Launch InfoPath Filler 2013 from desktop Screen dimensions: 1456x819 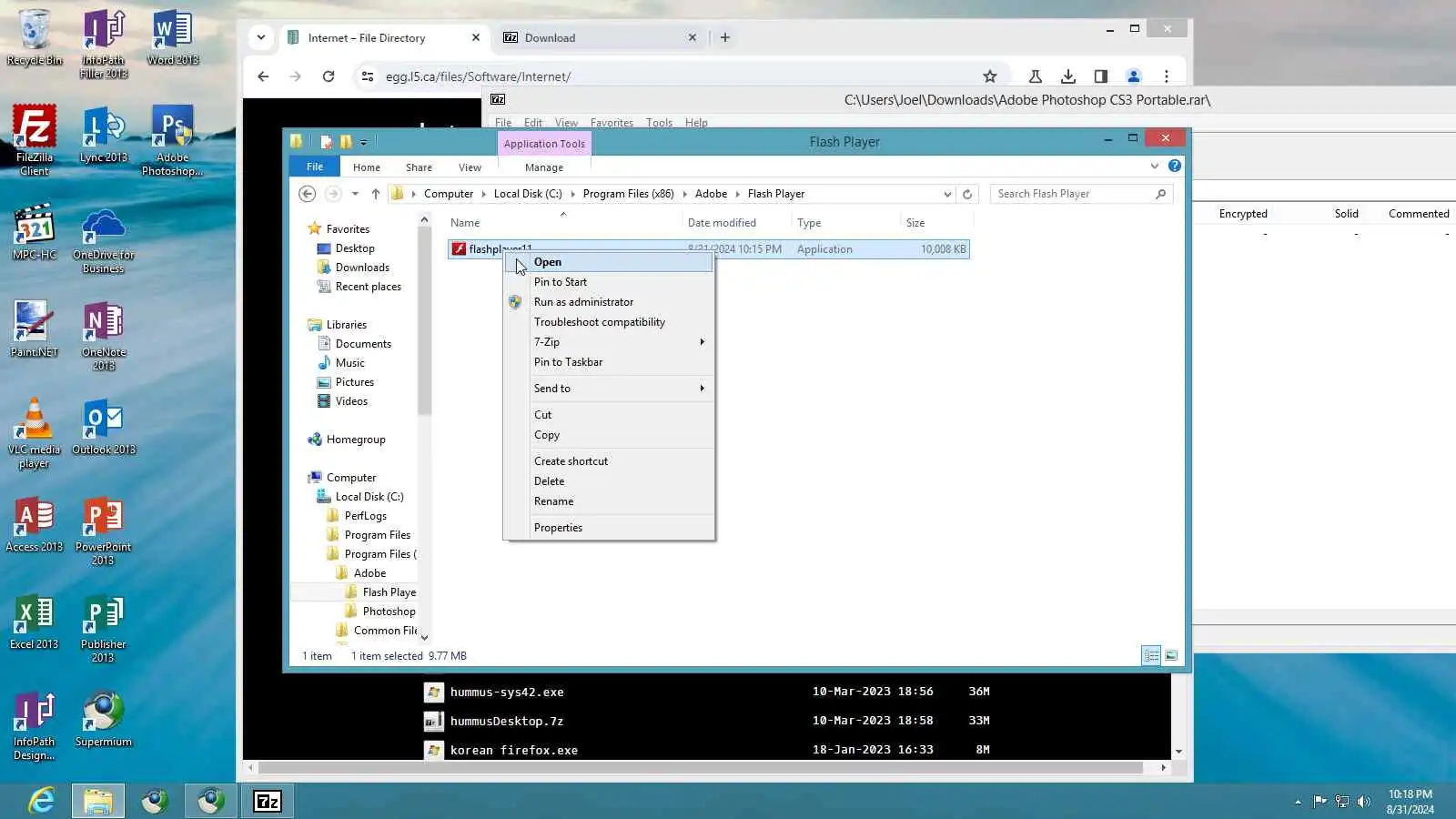coord(104,44)
